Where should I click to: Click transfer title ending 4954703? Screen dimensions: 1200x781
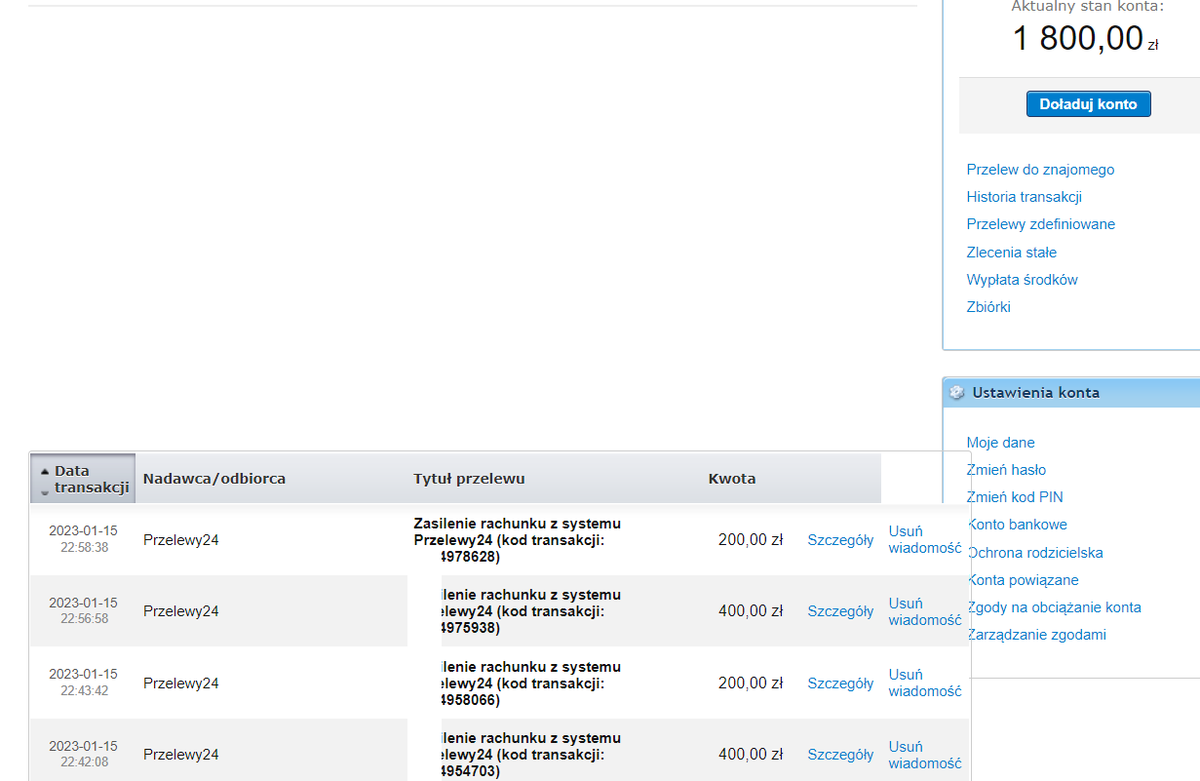[530, 755]
